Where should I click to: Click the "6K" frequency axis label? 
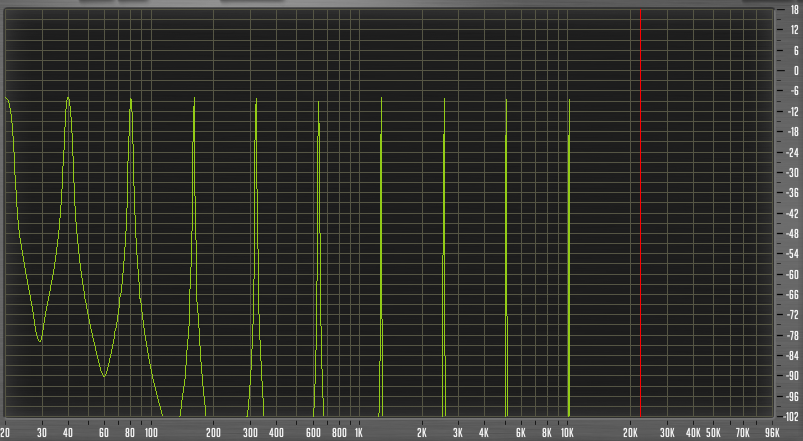coord(521,433)
